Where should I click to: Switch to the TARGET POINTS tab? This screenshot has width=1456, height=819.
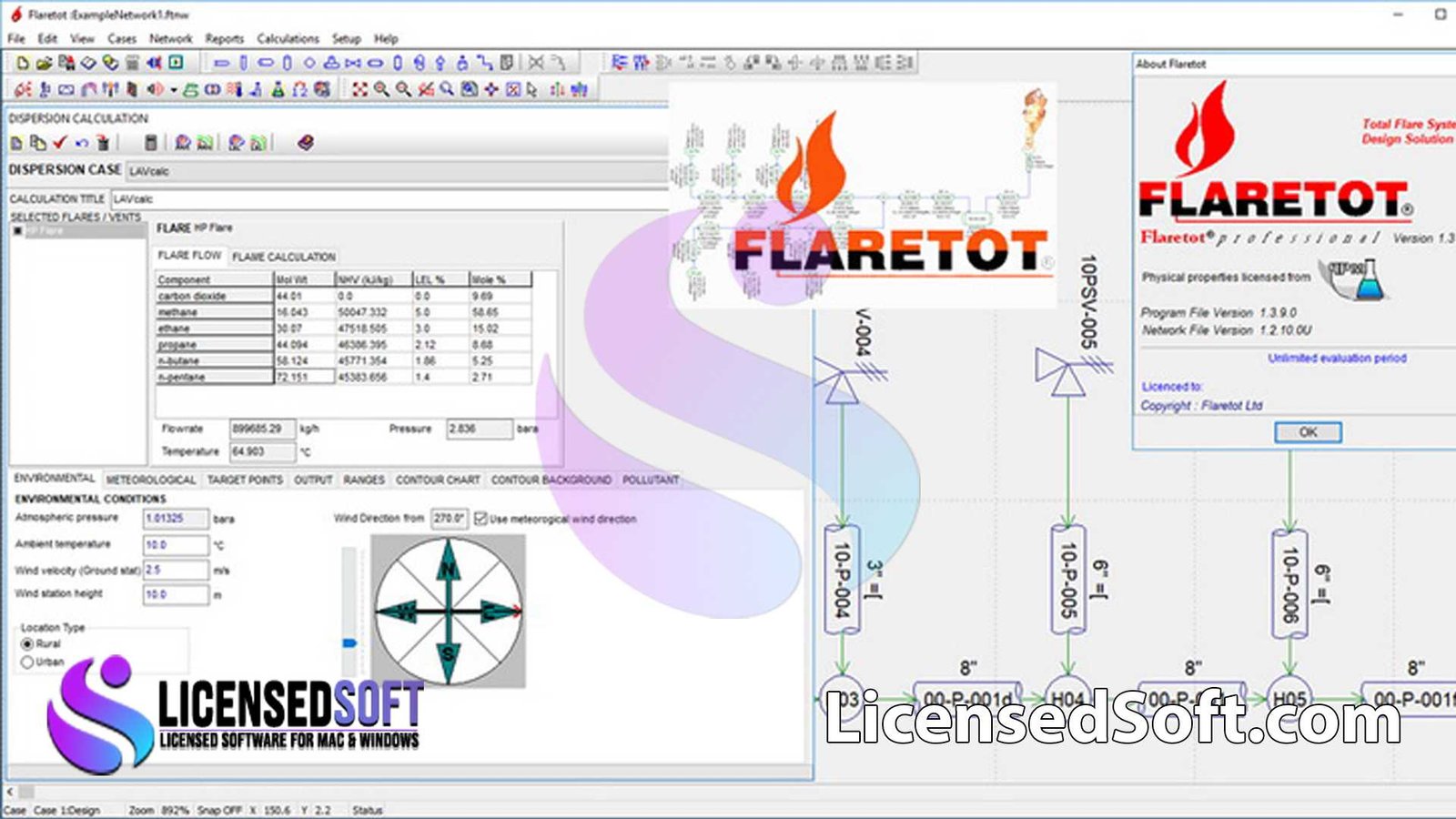coord(245,480)
